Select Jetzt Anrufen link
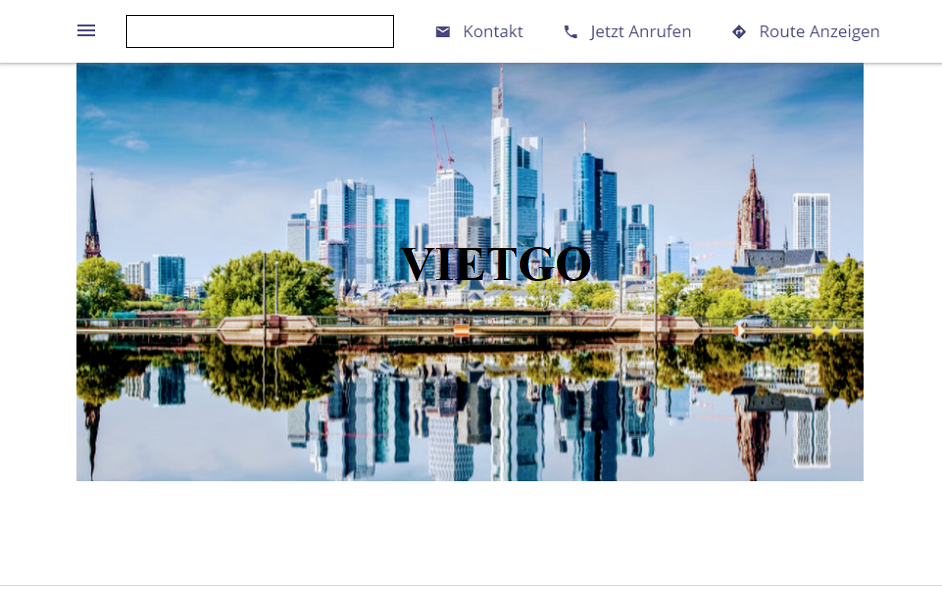The width and height of the screenshot is (942, 589). click(640, 31)
